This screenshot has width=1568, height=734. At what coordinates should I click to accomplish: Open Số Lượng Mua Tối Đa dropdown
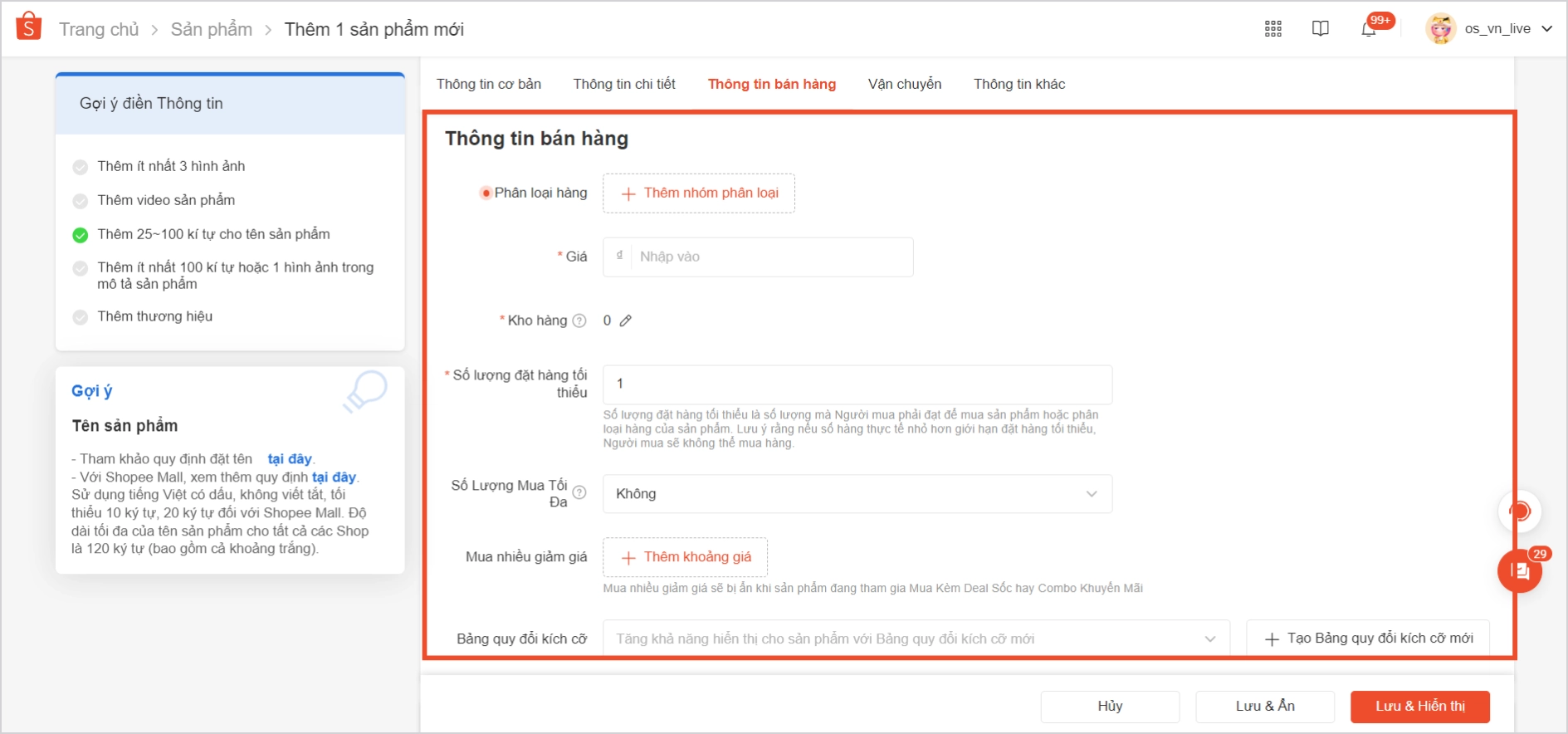[x=857, y=494]
